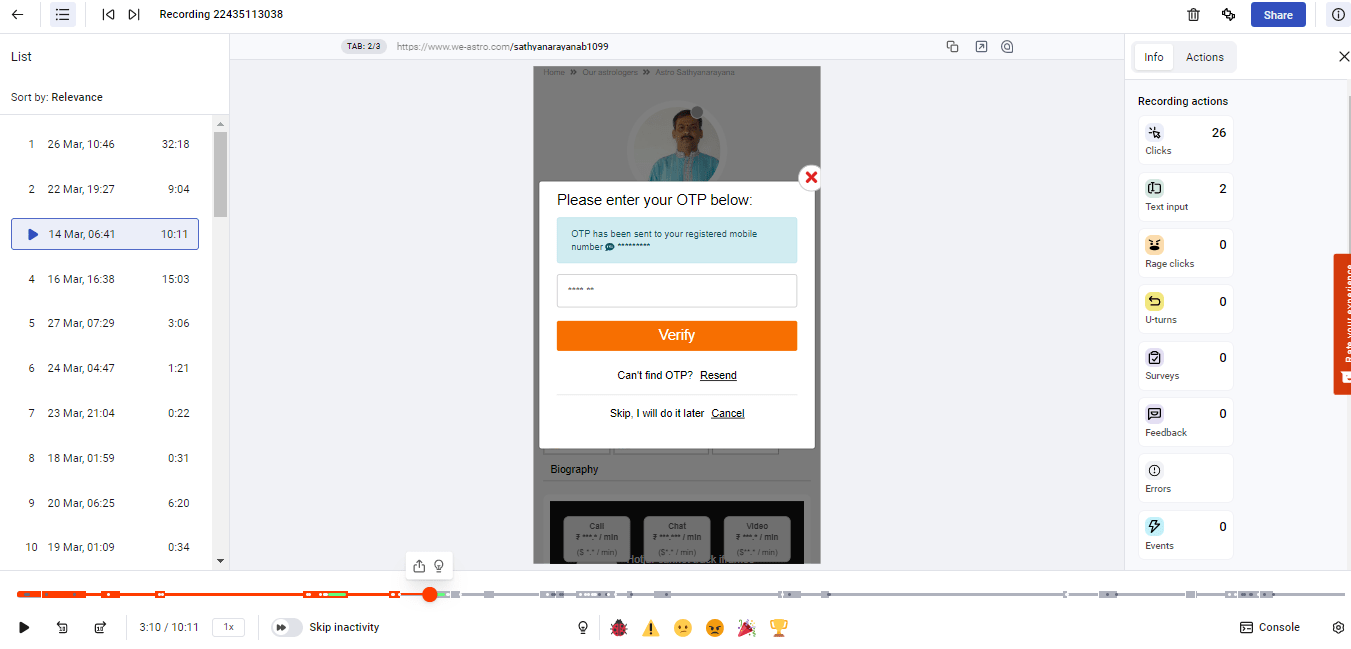Viewport: 1351px width, 649px height.
Task: Jump to the next recording
Action: 134,15
